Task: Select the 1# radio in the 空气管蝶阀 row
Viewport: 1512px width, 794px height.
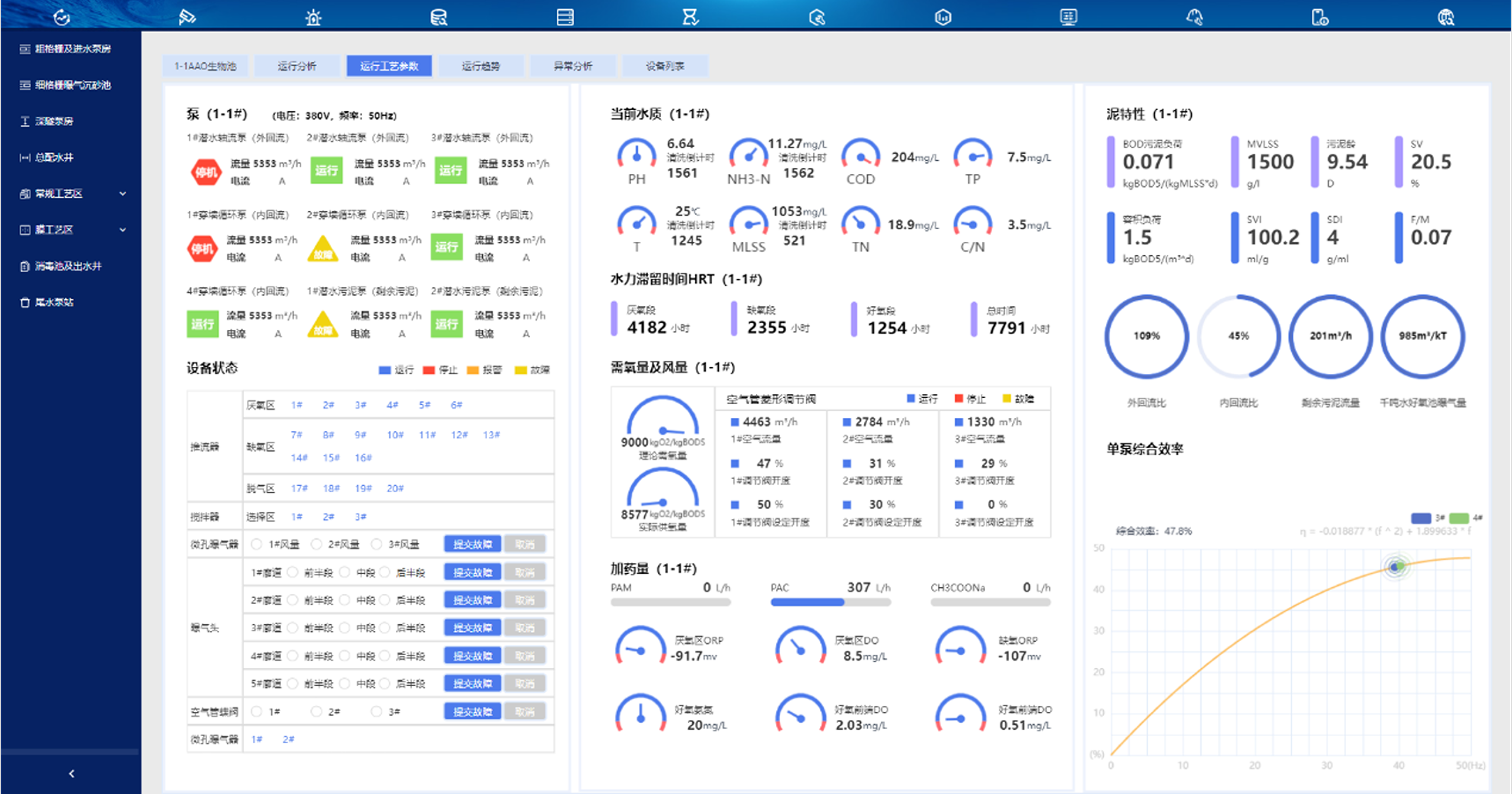Action: [x=257, y=711]
